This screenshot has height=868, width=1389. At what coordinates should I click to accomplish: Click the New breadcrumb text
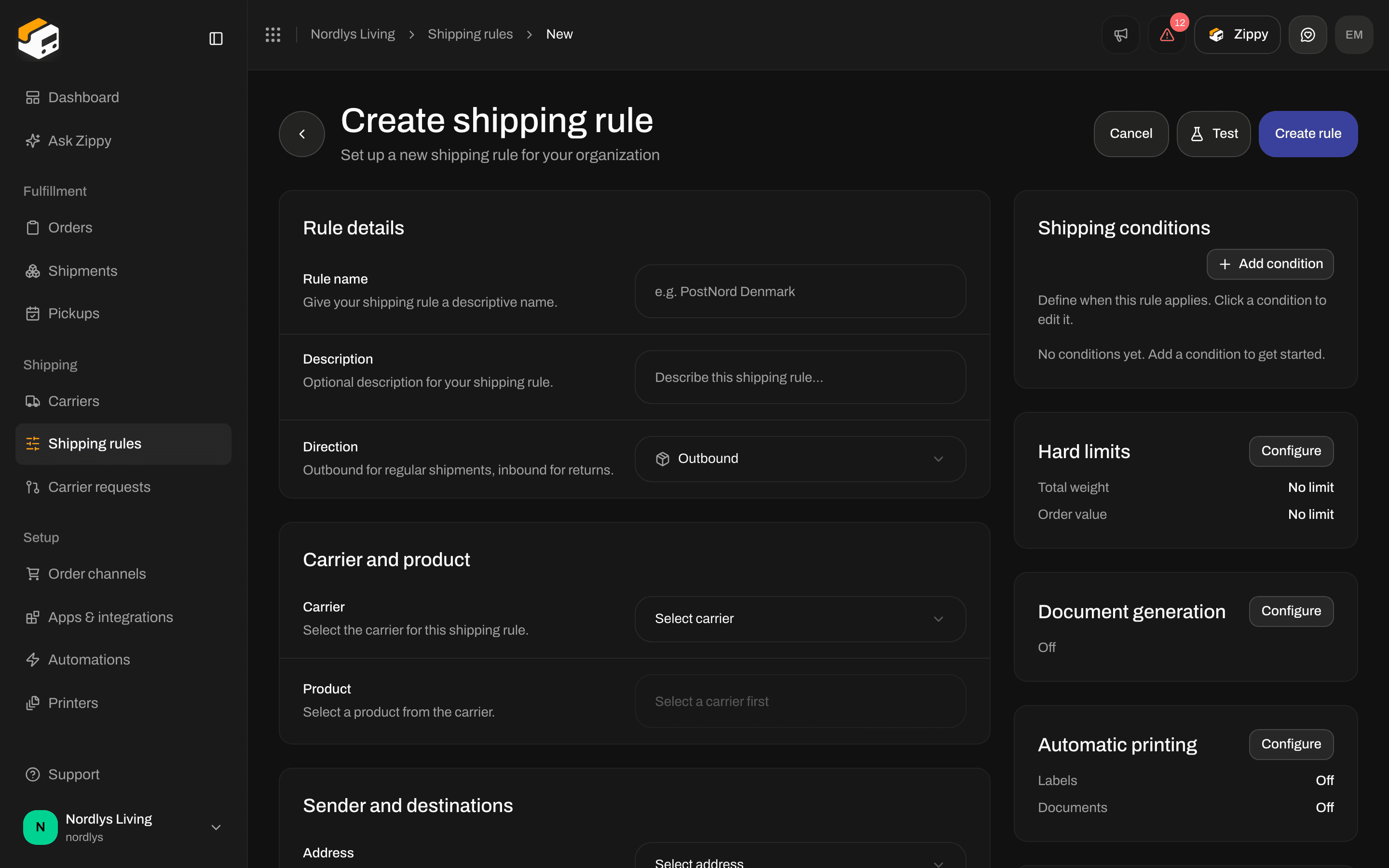pyautogui.click(x=559, y=34)
